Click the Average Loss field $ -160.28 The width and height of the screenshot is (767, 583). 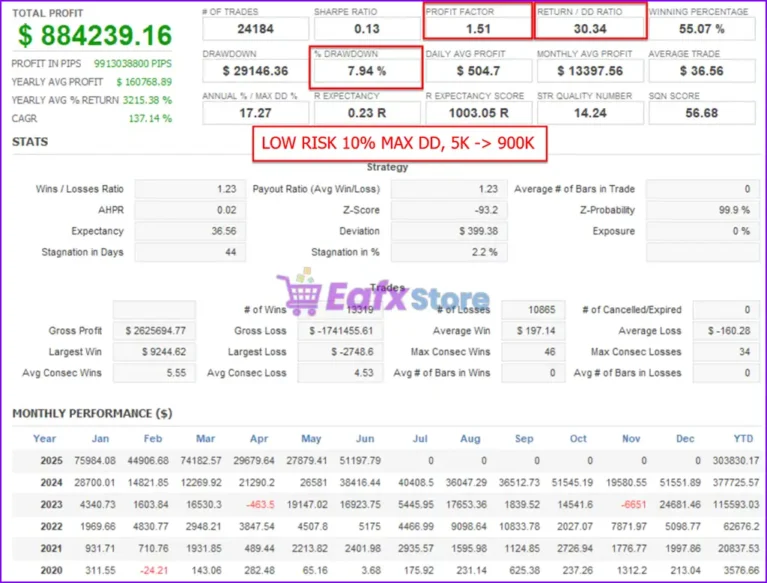click(x=726, y=331)
